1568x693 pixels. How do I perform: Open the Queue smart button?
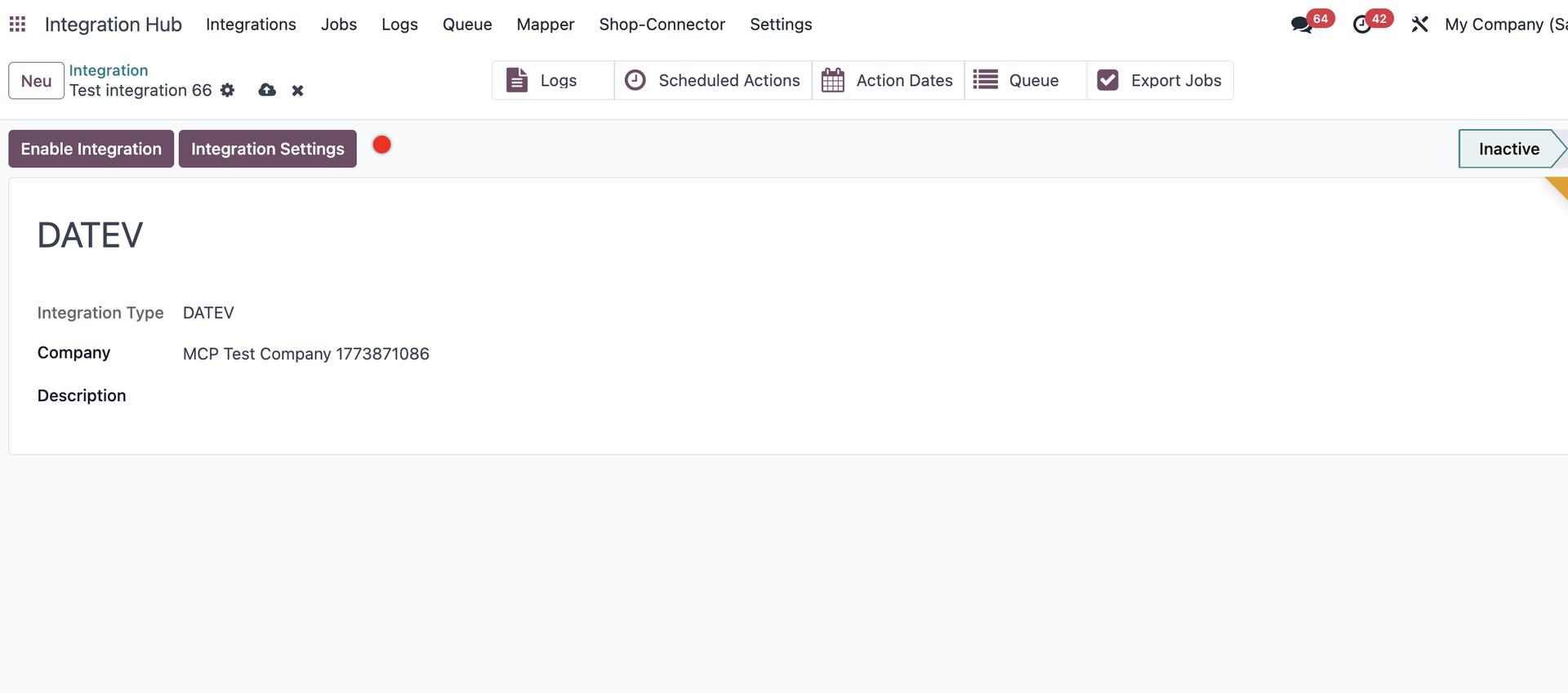[1026, 80]
